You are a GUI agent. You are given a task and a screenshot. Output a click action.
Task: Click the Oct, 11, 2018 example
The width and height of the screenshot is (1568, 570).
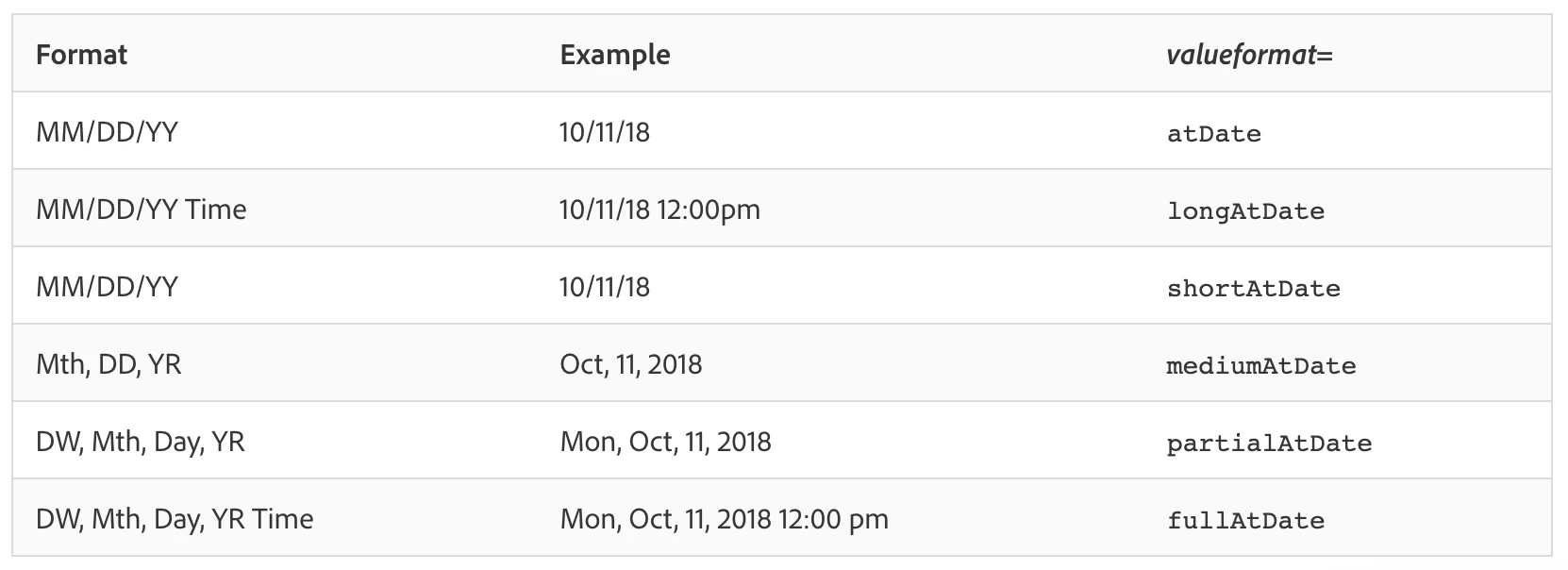(x=631, y=364)
